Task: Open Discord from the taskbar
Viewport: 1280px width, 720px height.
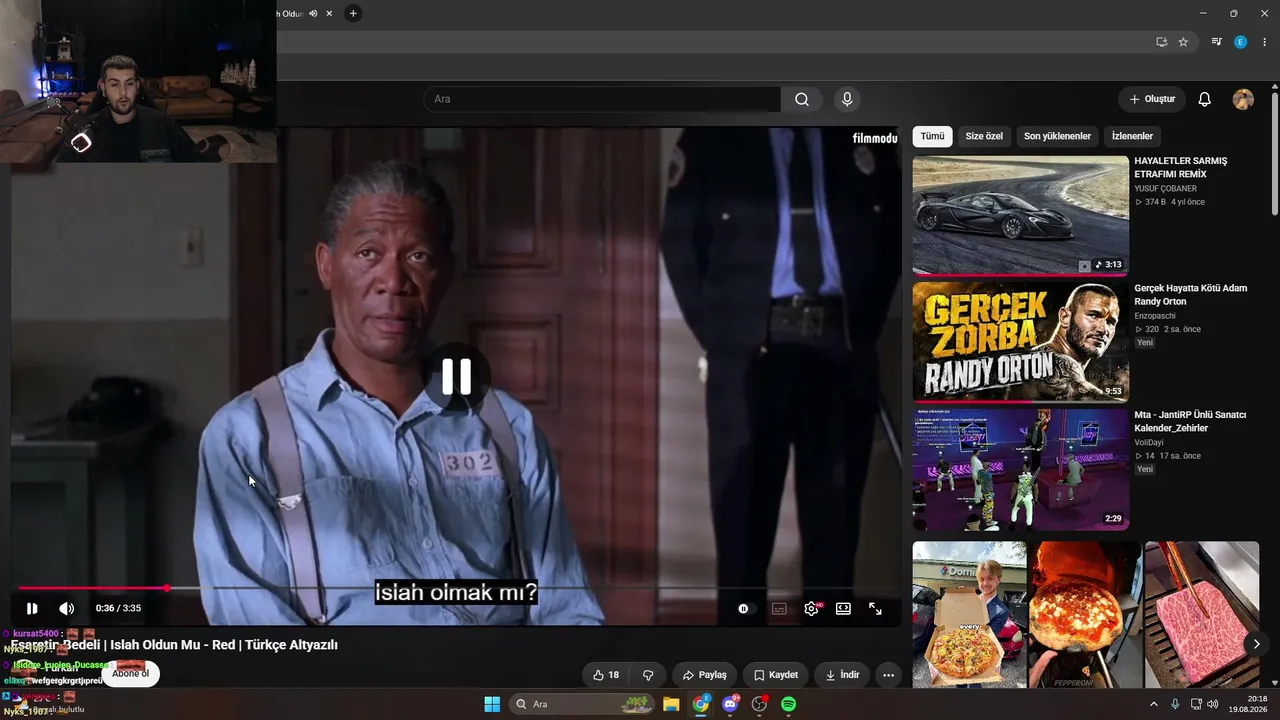Action: tap(730, 704)
